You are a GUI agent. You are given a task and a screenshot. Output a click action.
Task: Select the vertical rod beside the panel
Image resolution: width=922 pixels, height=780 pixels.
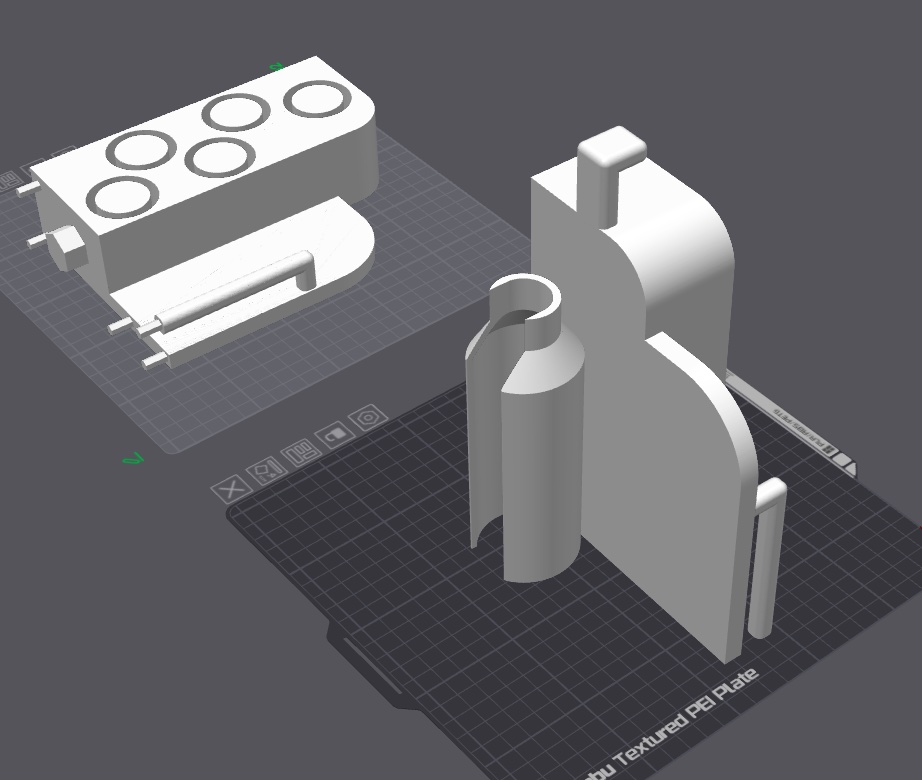point(767,558)
